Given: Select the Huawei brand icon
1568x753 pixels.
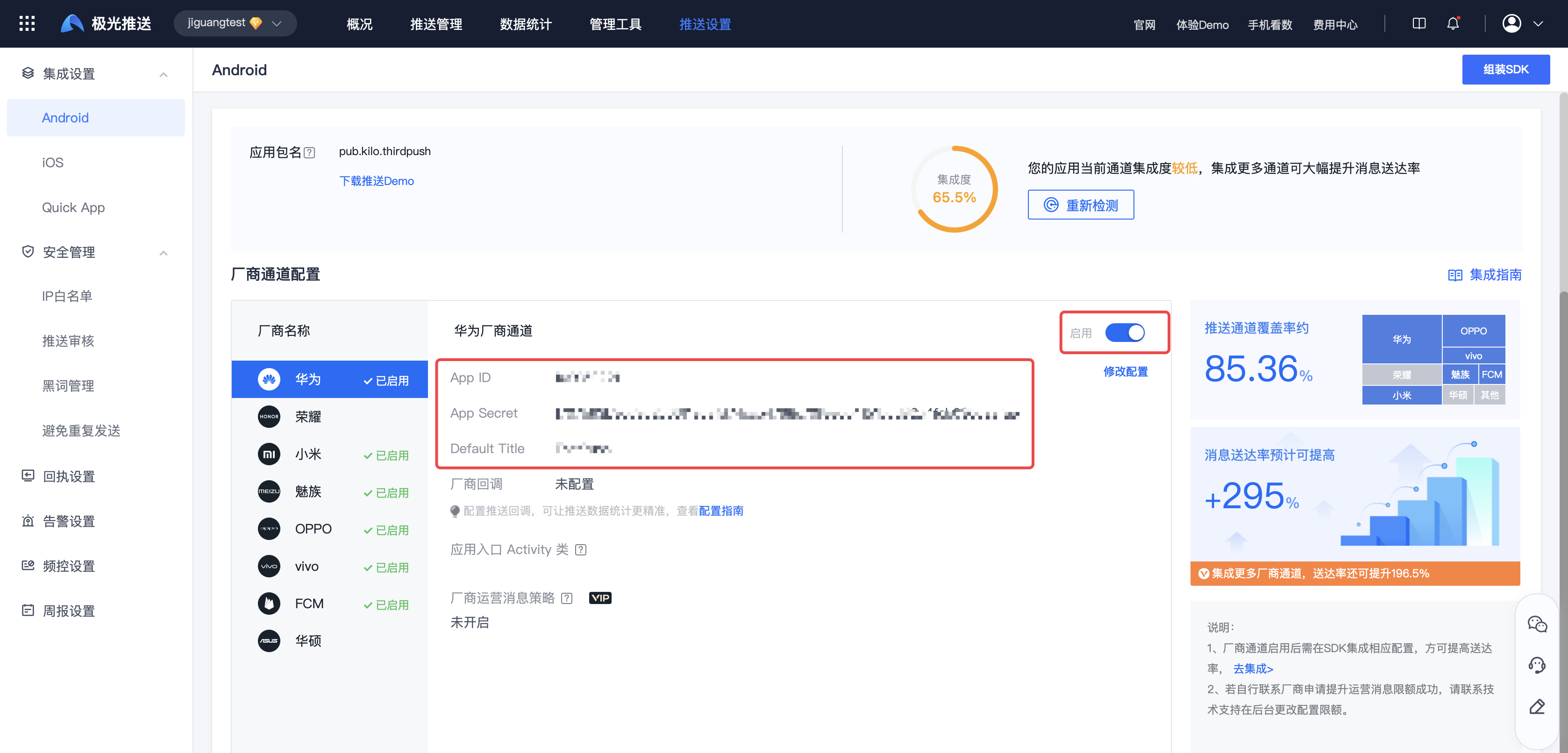Looking at the screenshot, I should click(x=269, y=379).
